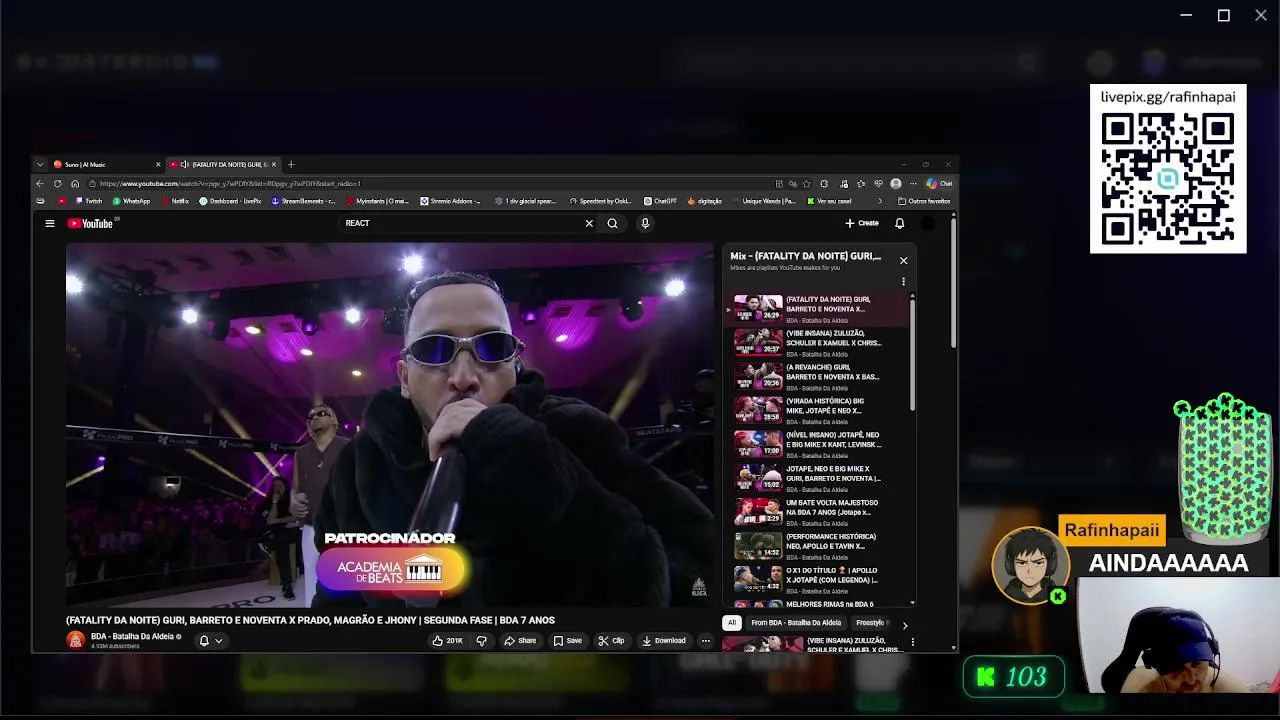Open the browser profile avatar
The image size is (1280, 720).
coord(896,184)
